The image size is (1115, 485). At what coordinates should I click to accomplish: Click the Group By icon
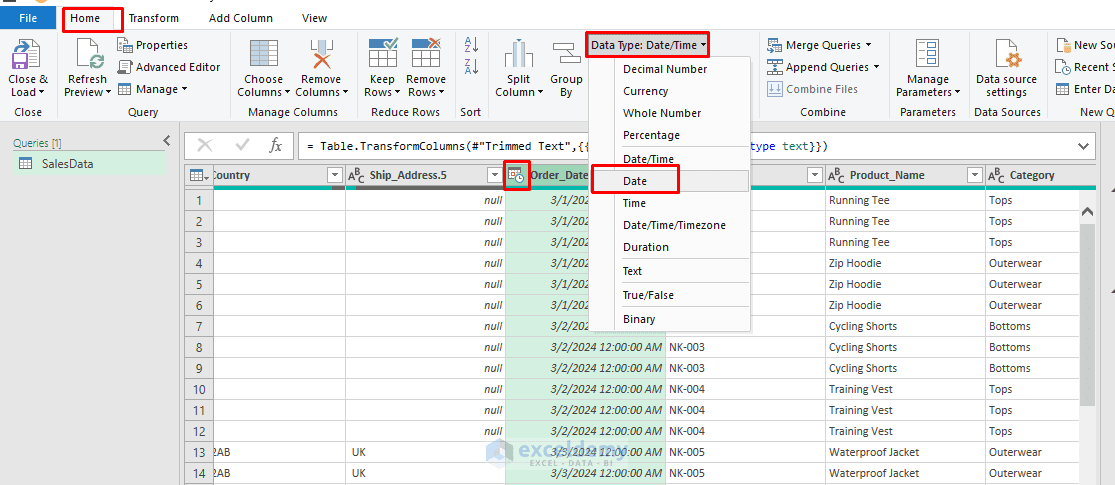click(567, 55)
